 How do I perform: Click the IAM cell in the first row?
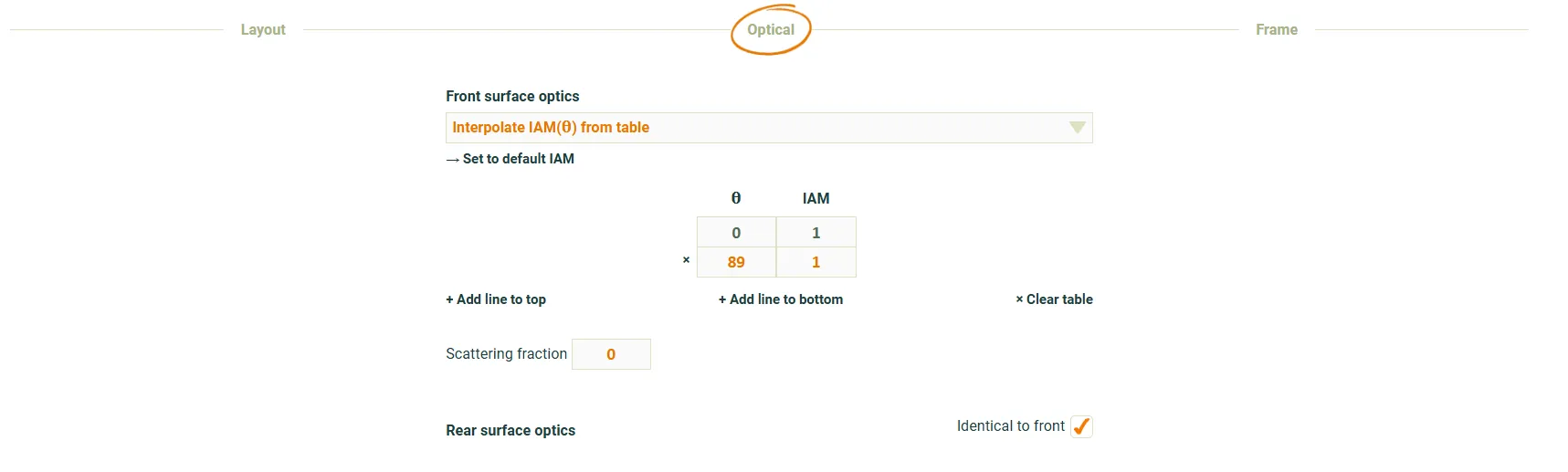(x=816, y=233)
